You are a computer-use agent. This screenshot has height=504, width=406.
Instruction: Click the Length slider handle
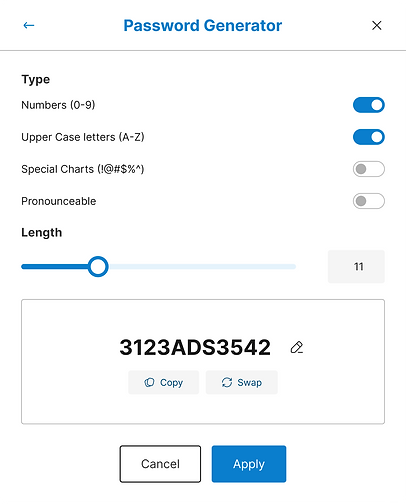click(x=98, y=266)
